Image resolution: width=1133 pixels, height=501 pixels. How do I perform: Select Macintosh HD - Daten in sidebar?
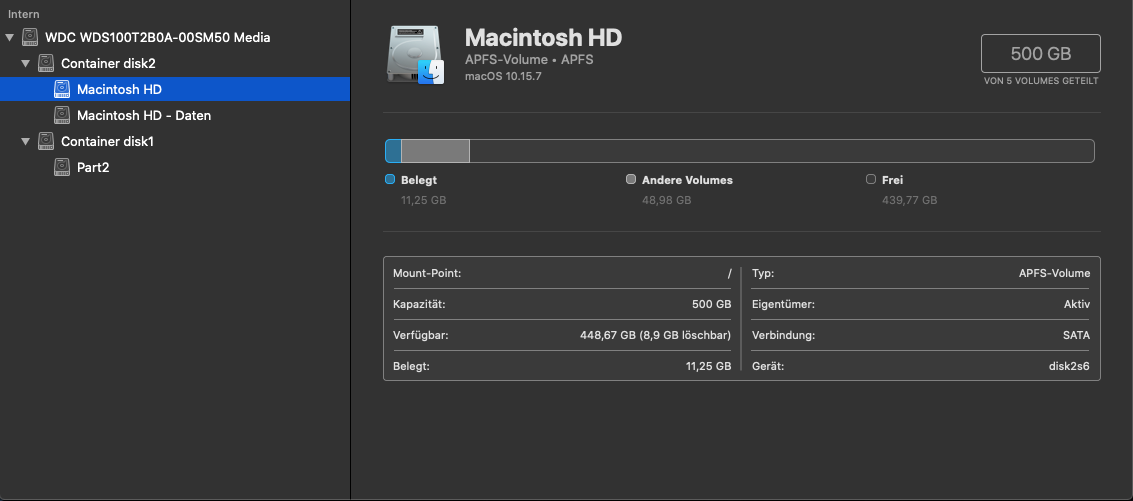coord(143,115)
